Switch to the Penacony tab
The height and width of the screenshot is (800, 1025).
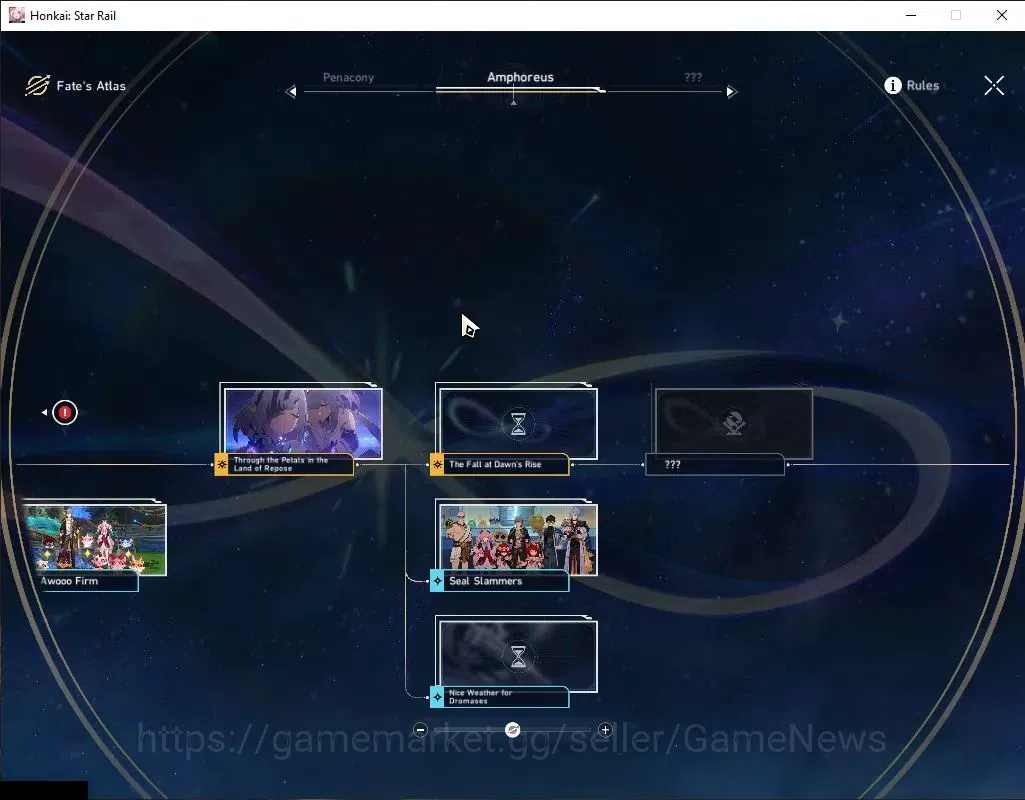(348, 77)
